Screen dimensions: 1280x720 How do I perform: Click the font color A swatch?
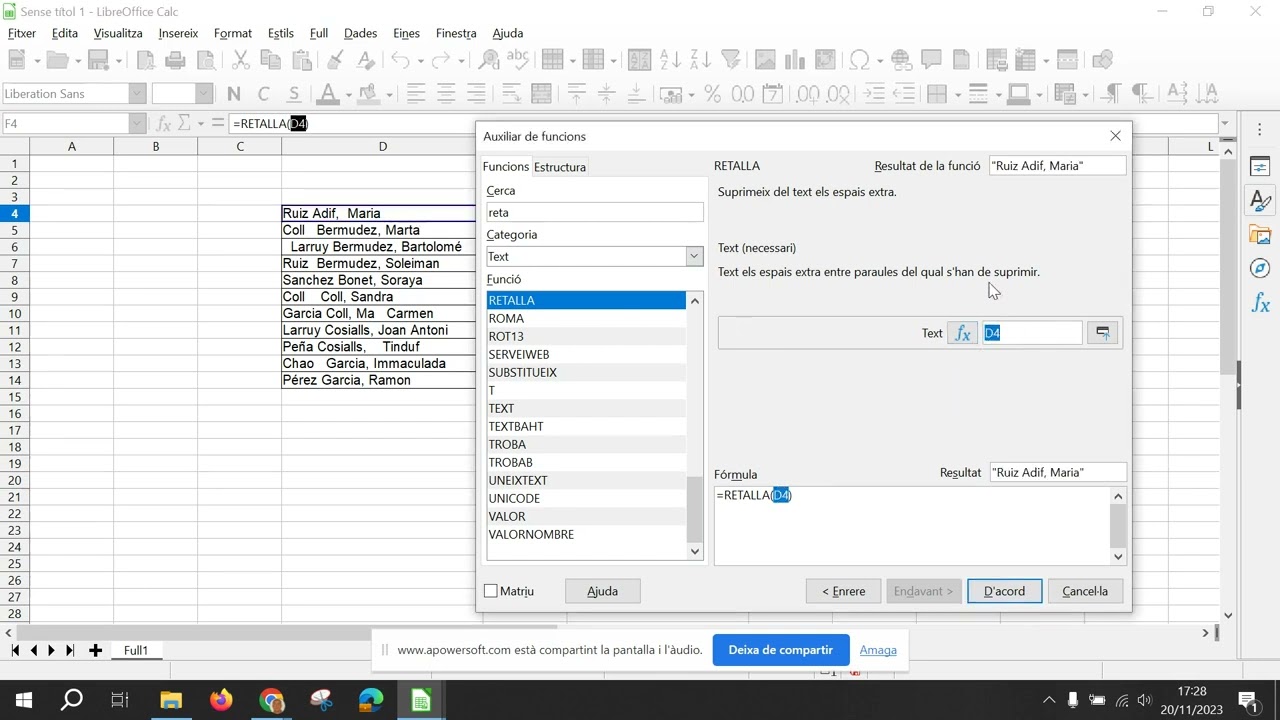326,94
